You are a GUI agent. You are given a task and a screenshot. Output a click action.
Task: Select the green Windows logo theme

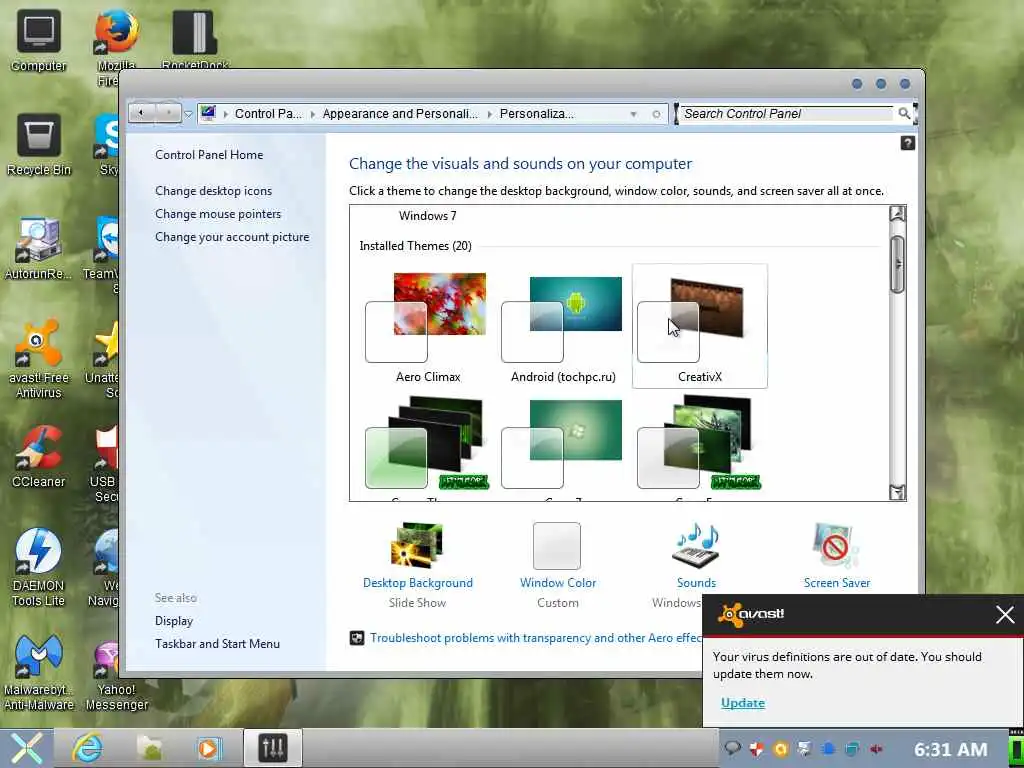pyautogui.click(x=563, y=447)
